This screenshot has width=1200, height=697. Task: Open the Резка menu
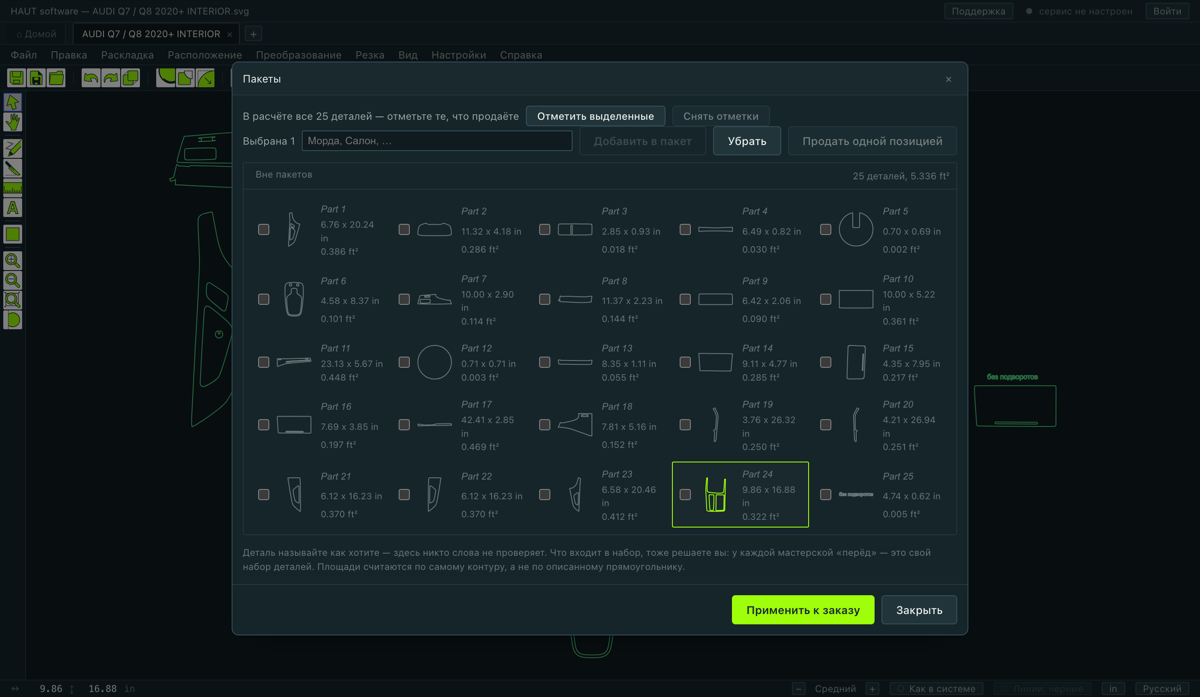click(370, 55)
